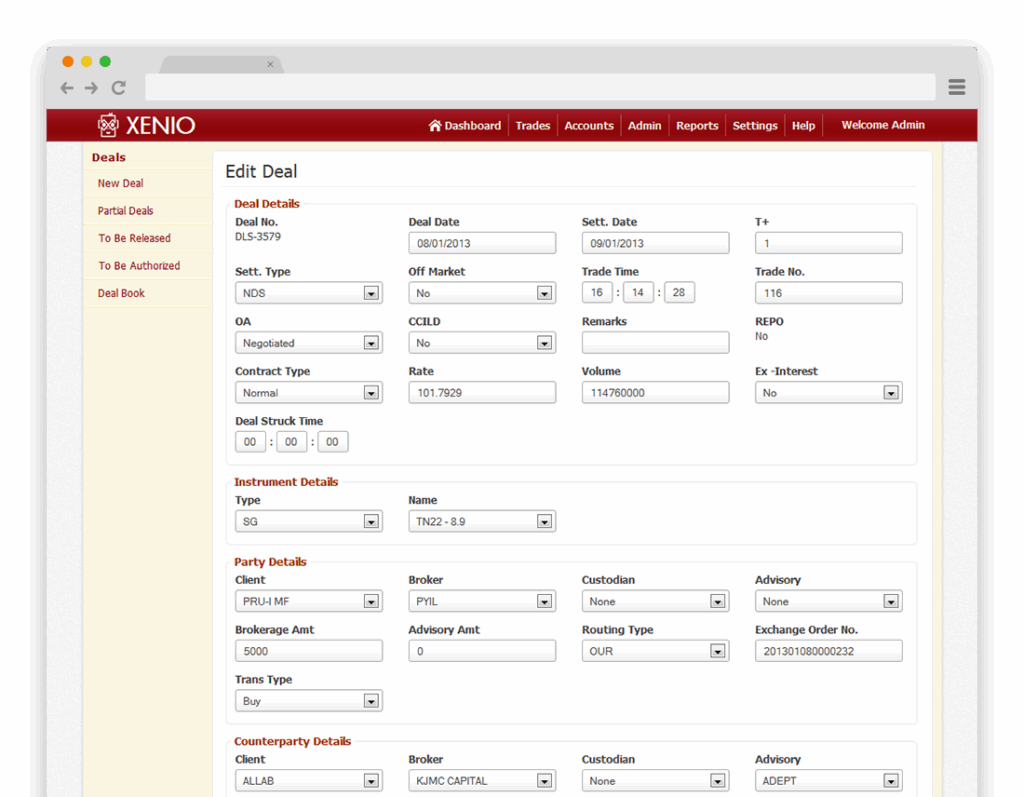Open Counterparty Broker KJMC CAPITAL dropdown

(x=482, y=780)
